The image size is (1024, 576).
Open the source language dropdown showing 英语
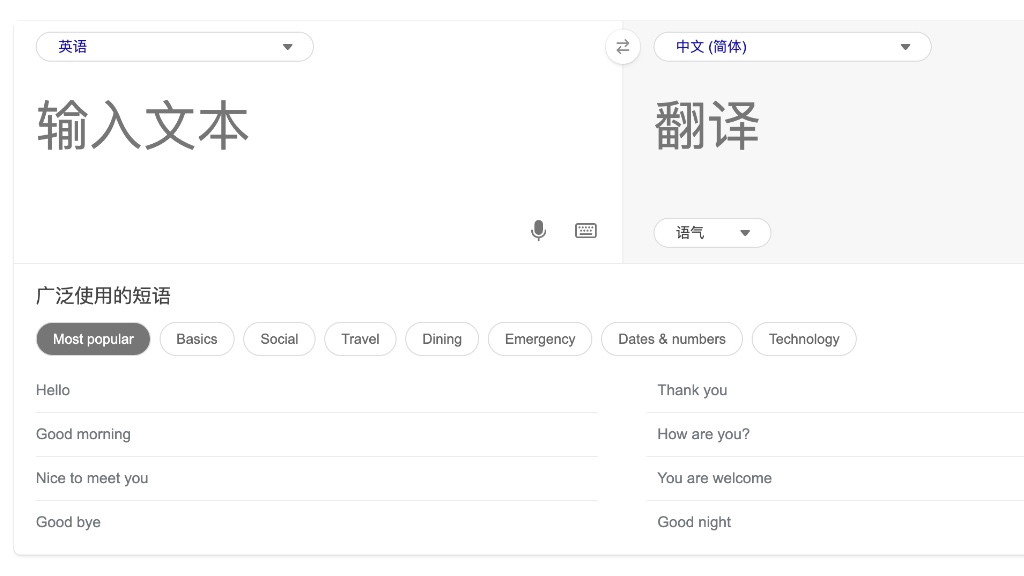tap(174, 46)
